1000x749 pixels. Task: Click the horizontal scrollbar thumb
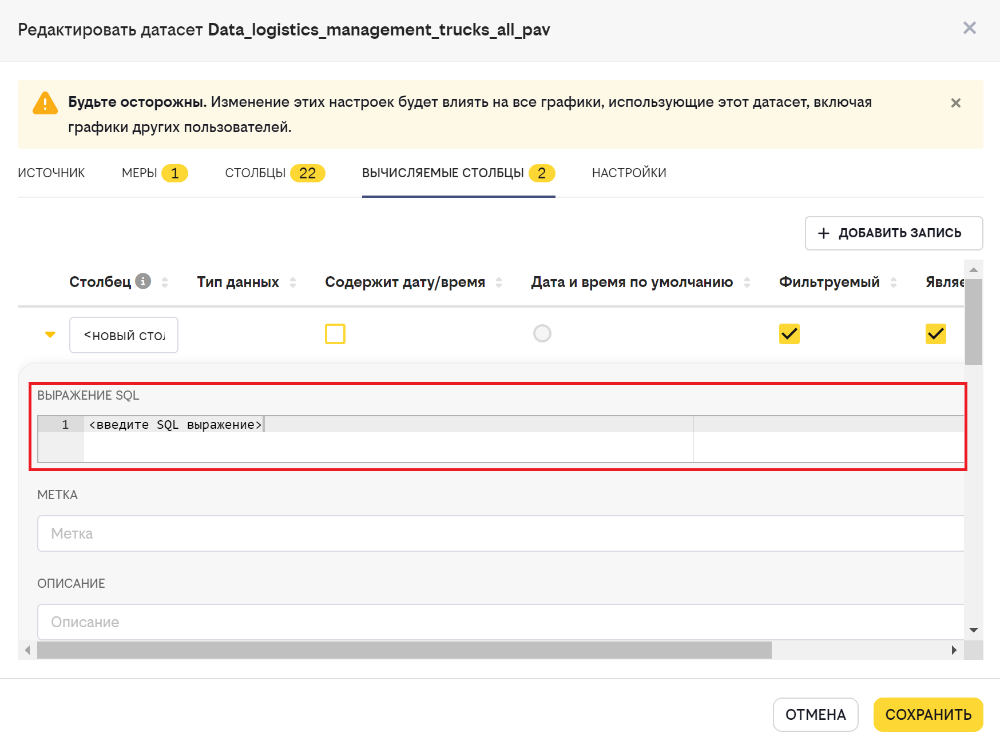coord(404,650)
